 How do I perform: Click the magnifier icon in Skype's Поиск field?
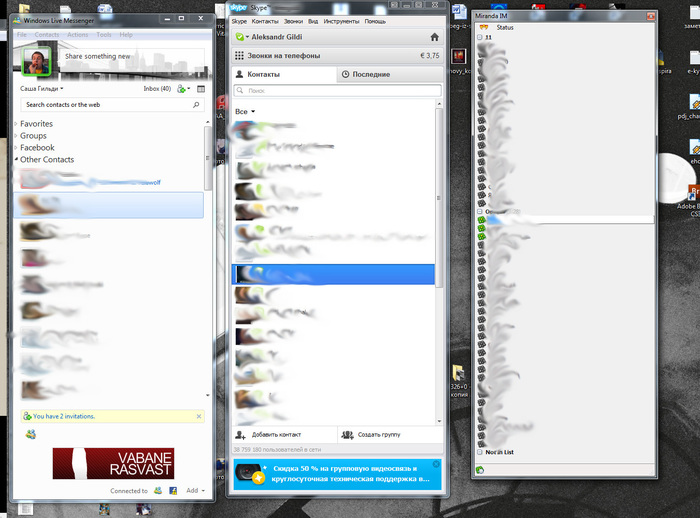(240, 91)
